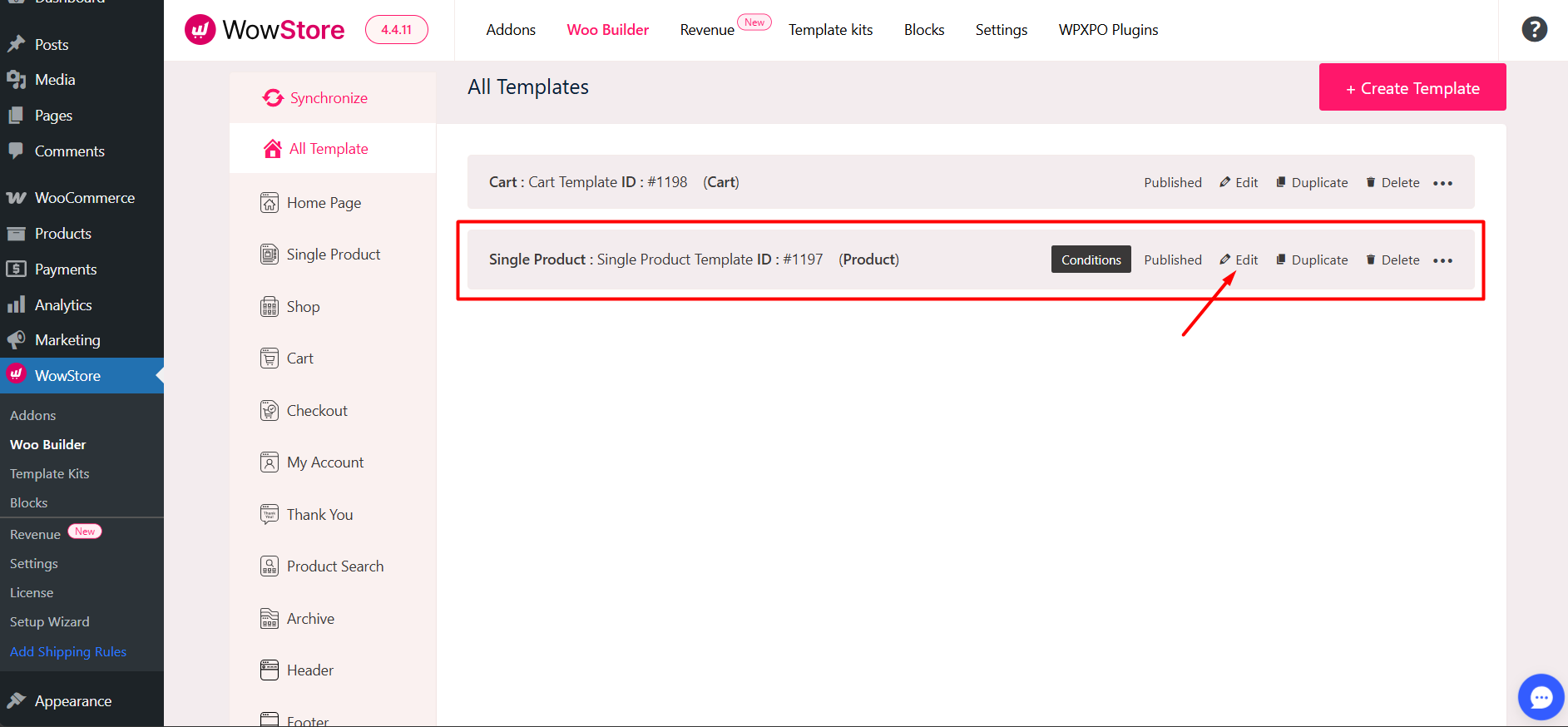Click the Add Shipping Rules link
This screenshot has width=1568, height=727.
click(x=68, y=652)
